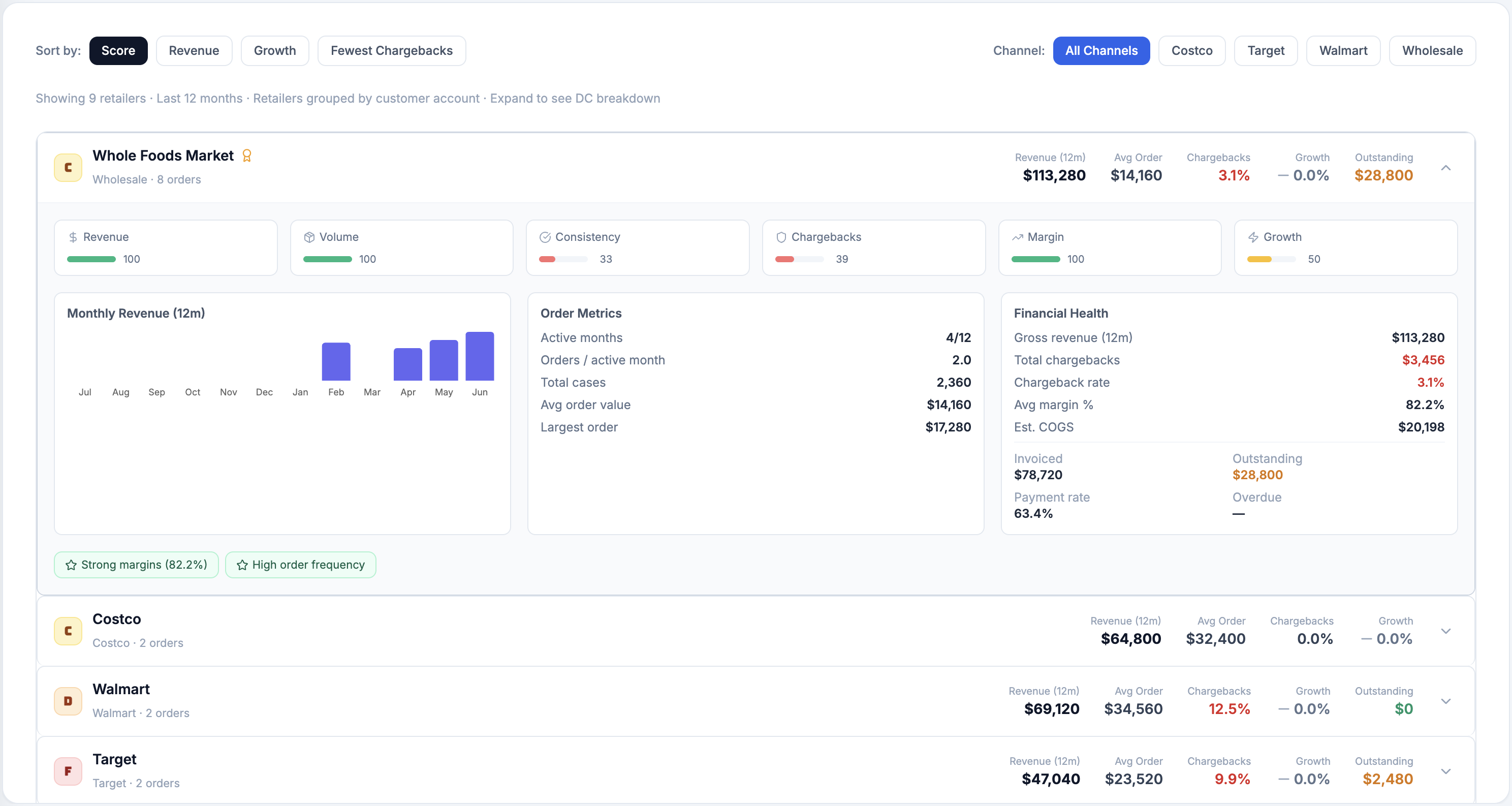The image size is (1512, 806).
Task: Click the Invoiced amount $78,720
Action: (1038, 475)
